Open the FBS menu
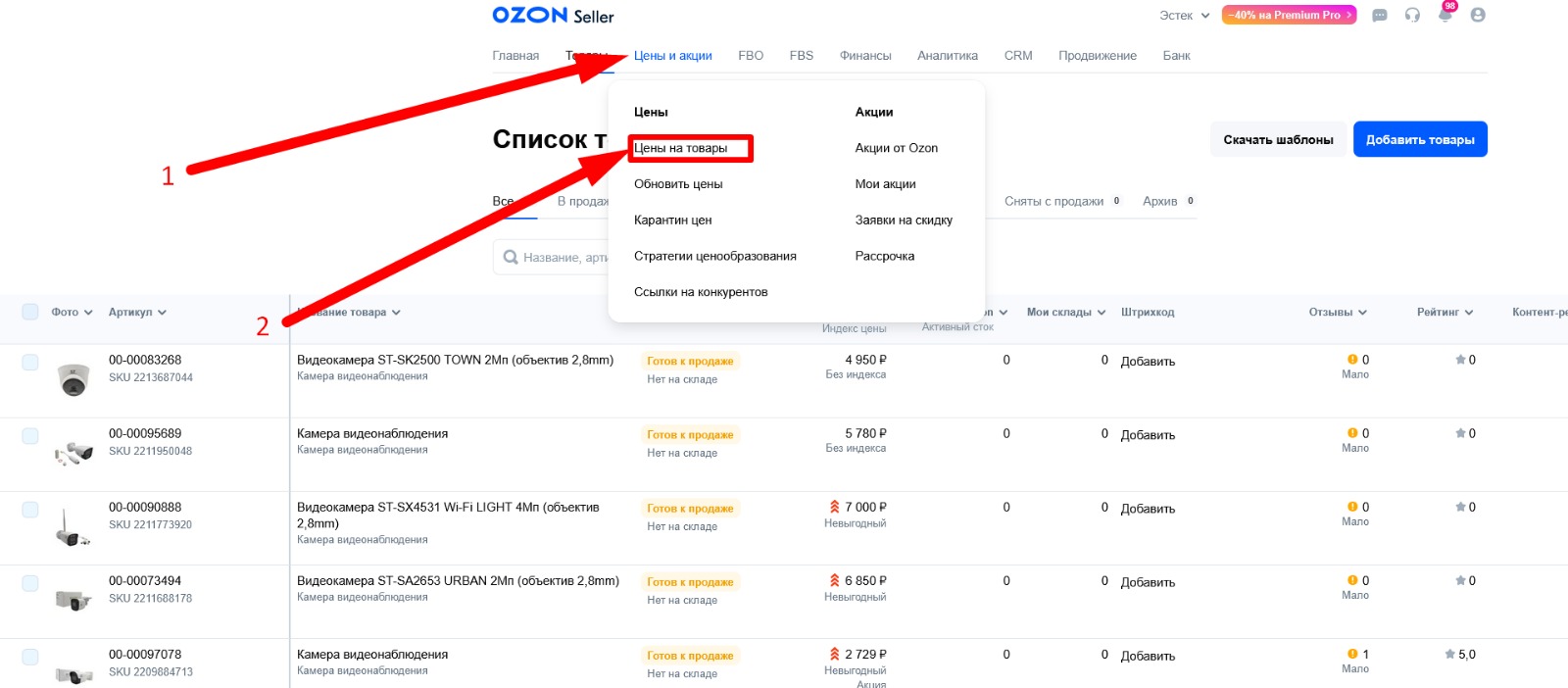The height and width of the screenshot is (688, 1568). click(802, 56)
